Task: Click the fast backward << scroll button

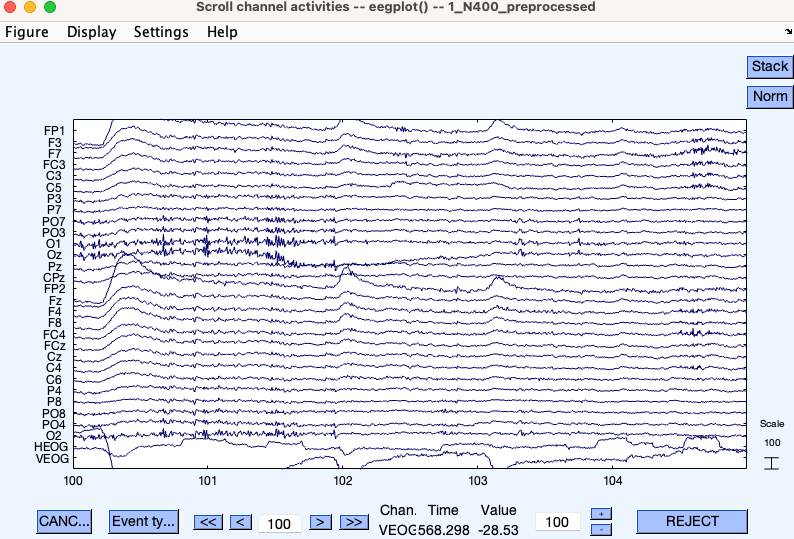Action: [x=208, y=522]
